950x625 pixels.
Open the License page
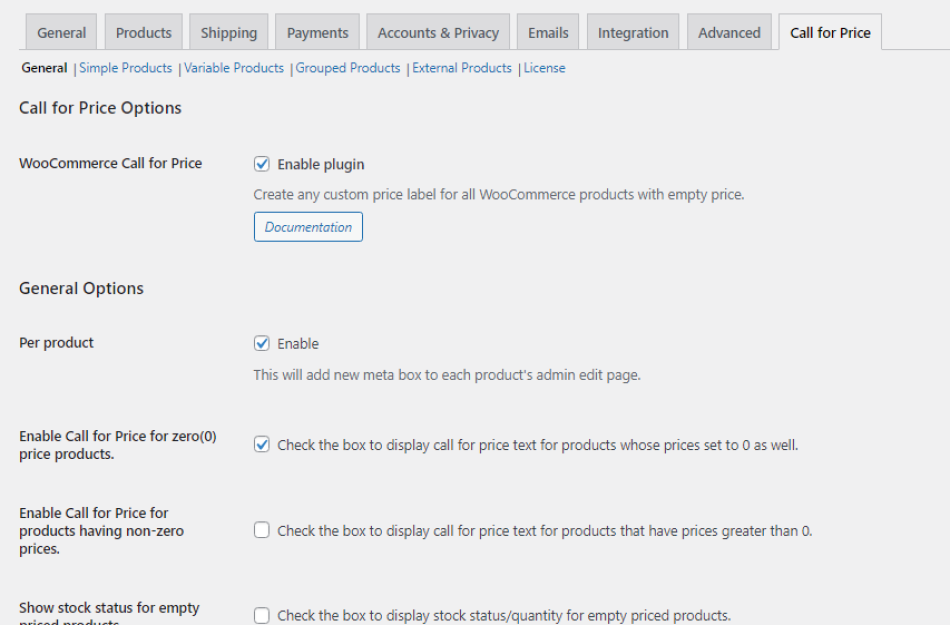click(x=544, y=67)
